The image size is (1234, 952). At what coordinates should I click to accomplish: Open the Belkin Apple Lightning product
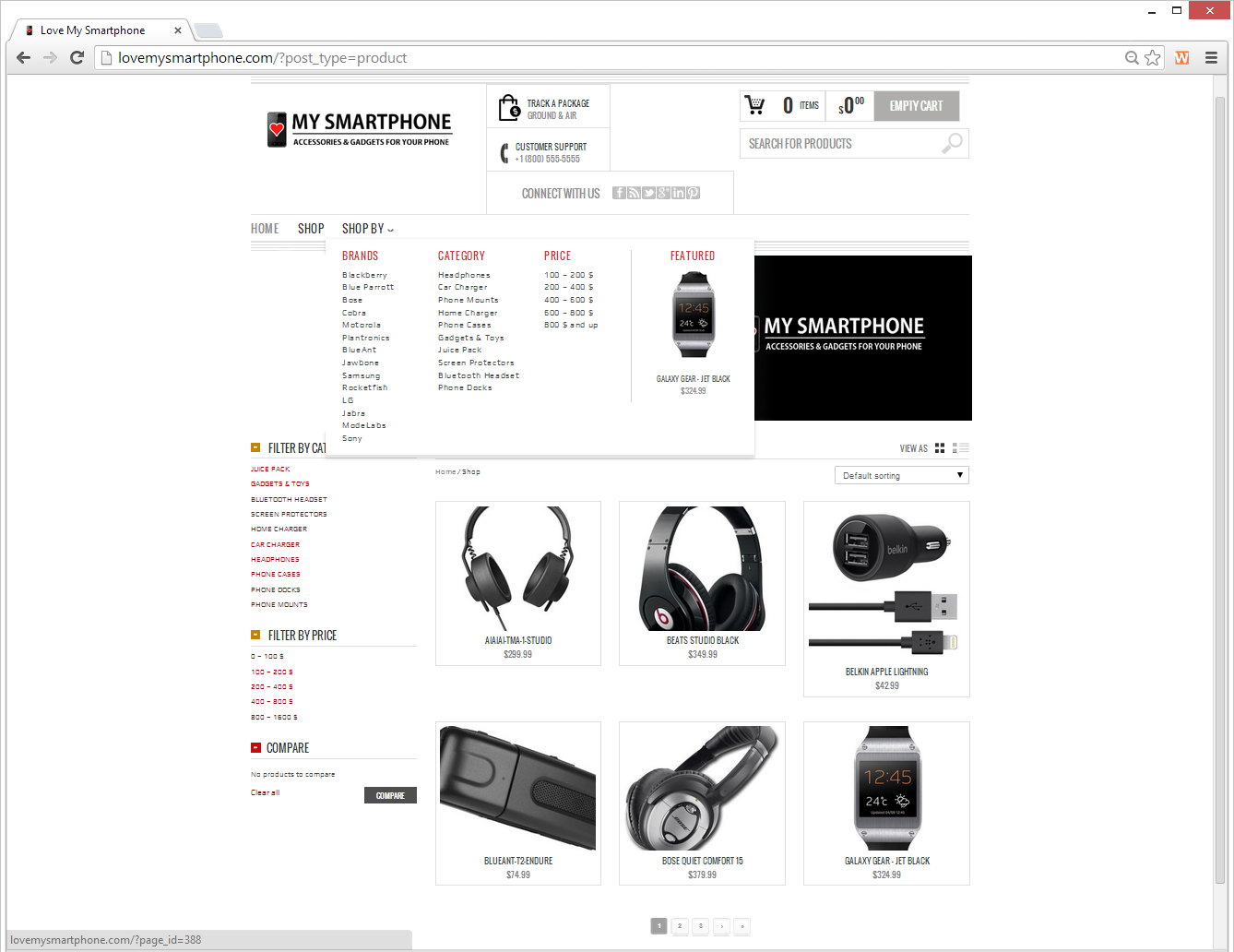coord(886,599)
